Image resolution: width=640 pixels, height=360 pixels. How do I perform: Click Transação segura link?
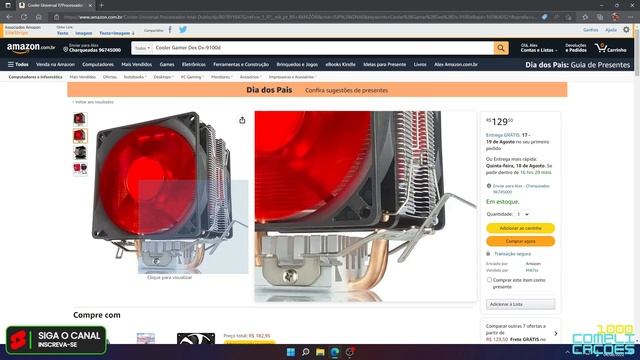(512, 254)
